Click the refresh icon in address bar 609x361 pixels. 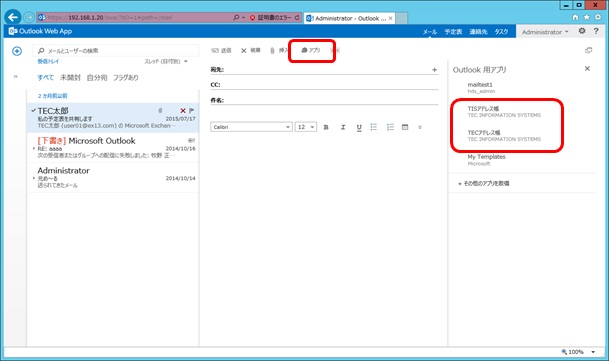tap(297, 17)
